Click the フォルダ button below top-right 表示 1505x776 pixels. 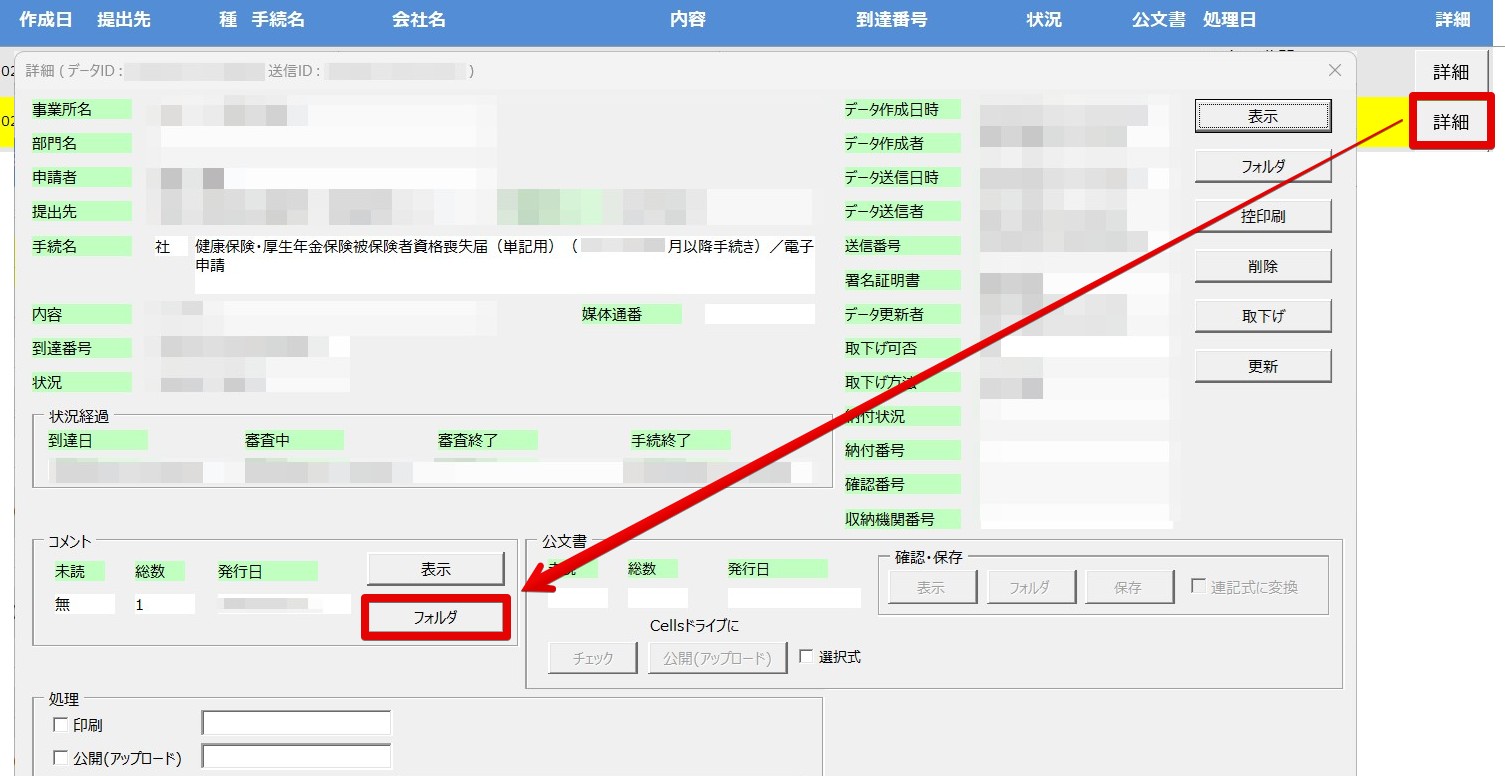coord(1263,166)
